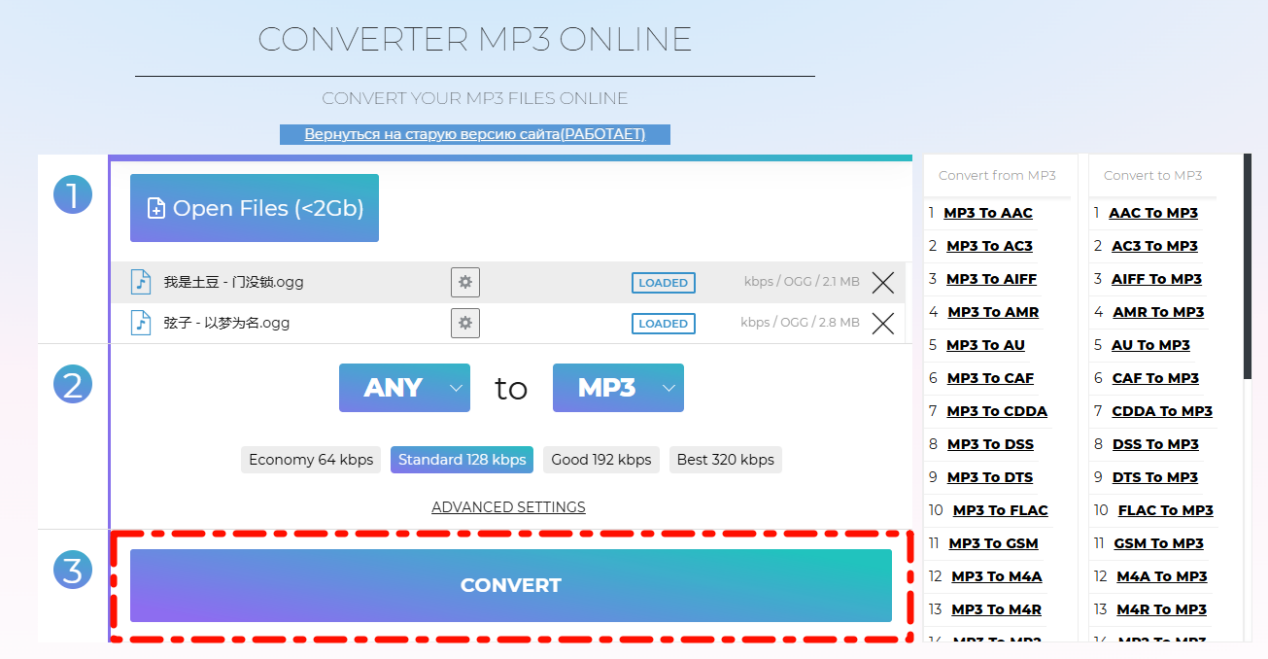Click music file icon beside 我是土豆 - 门没锁.ogg

[141, 282]
